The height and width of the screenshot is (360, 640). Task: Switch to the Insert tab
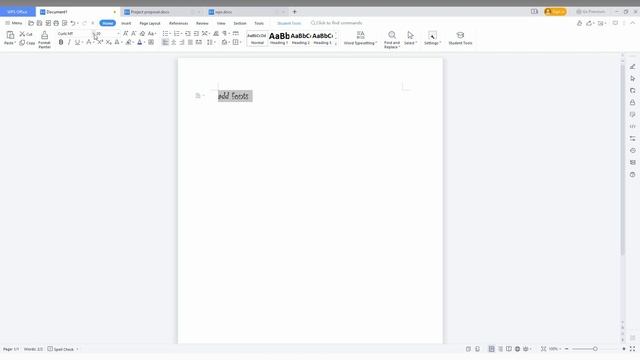click(126, 23)
